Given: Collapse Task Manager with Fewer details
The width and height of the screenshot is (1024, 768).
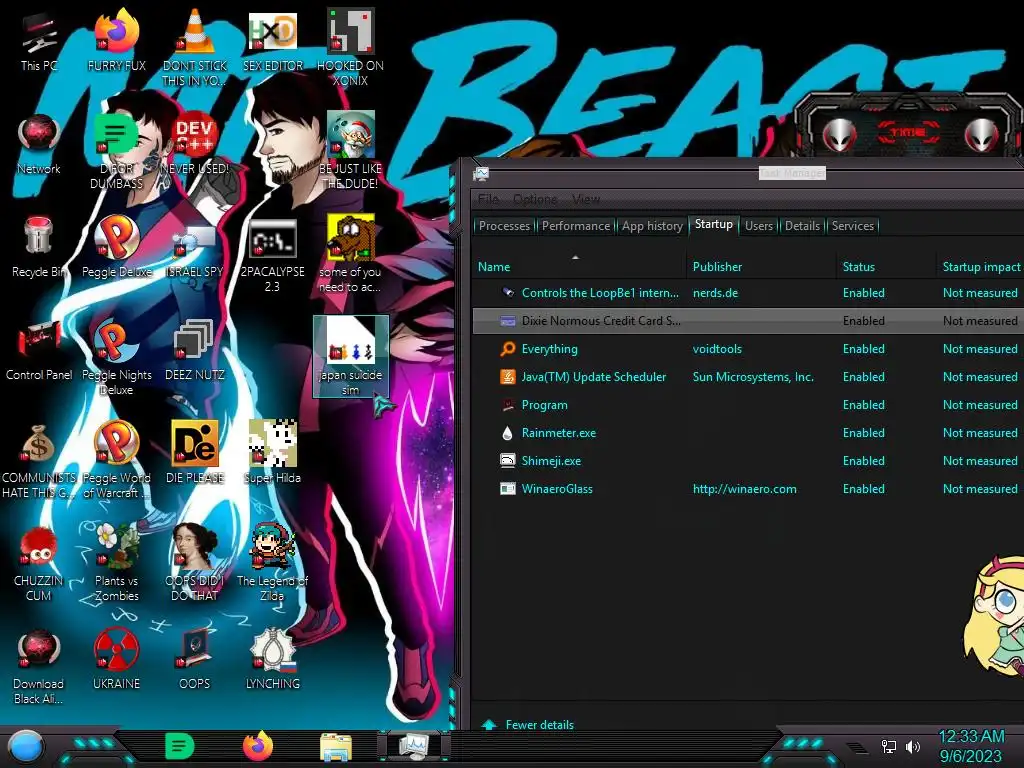Looking at the screenshot, I should 528,725.
